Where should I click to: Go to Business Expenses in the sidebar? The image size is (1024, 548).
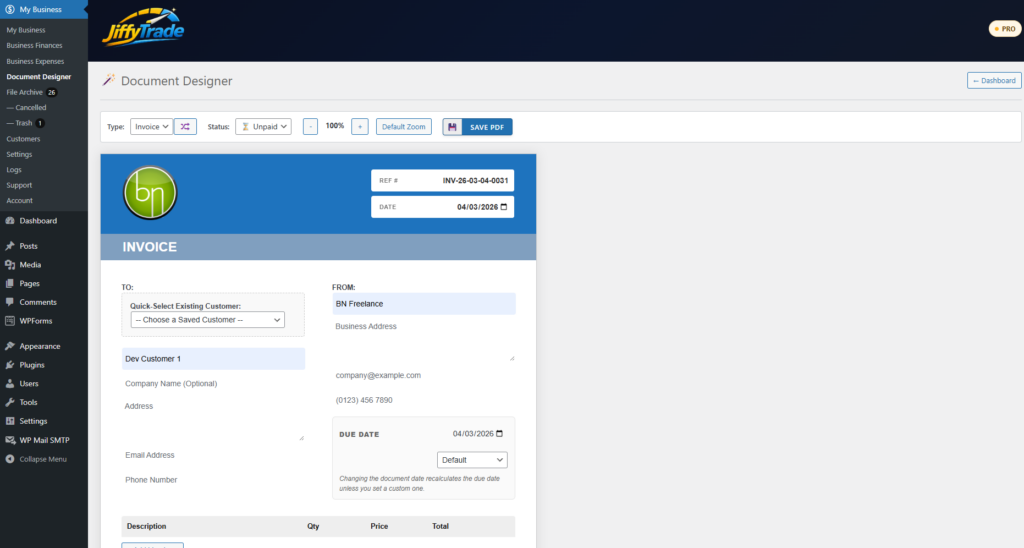(35, 61)
